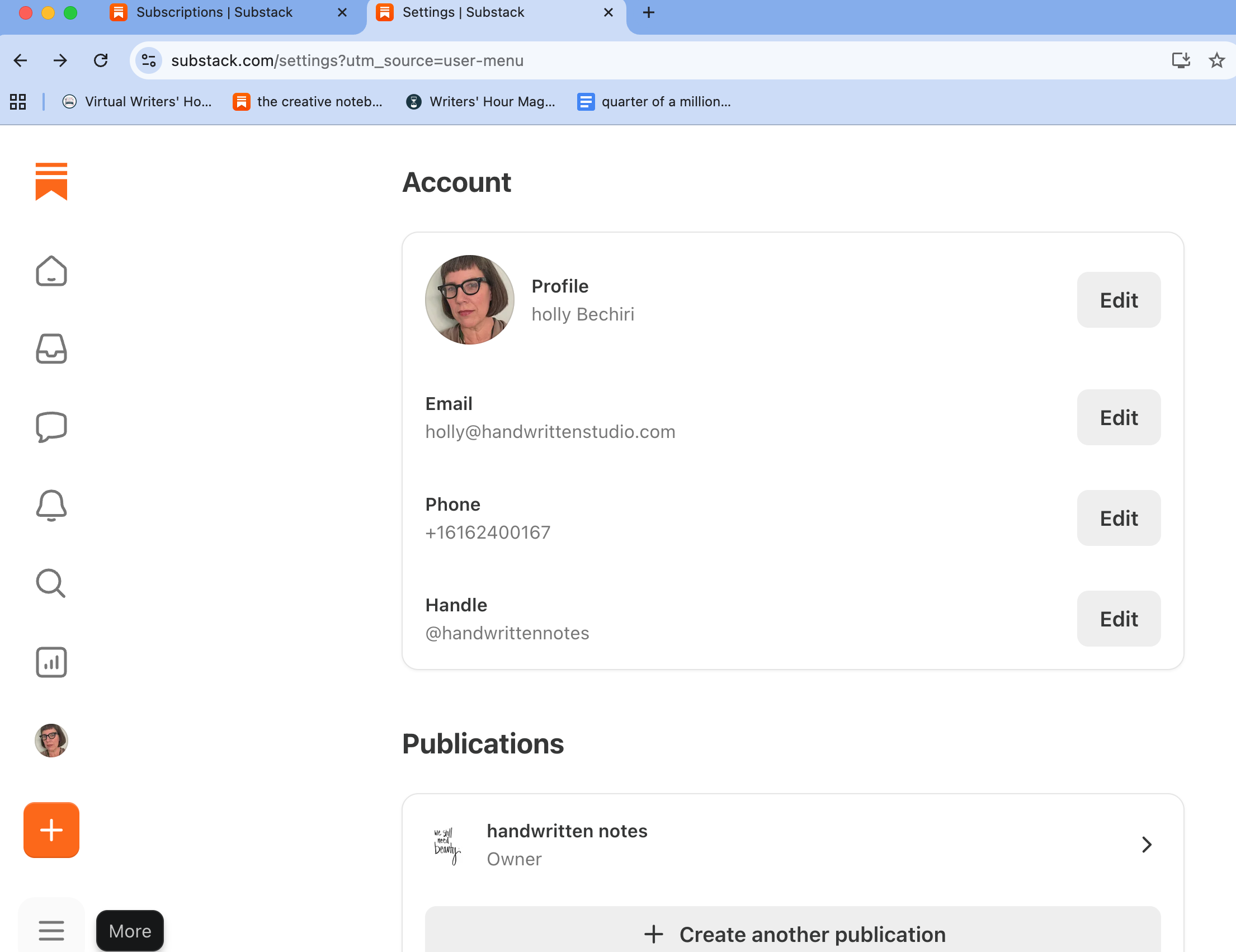Edit the Email address
1236x952 pixels.
1118,417
